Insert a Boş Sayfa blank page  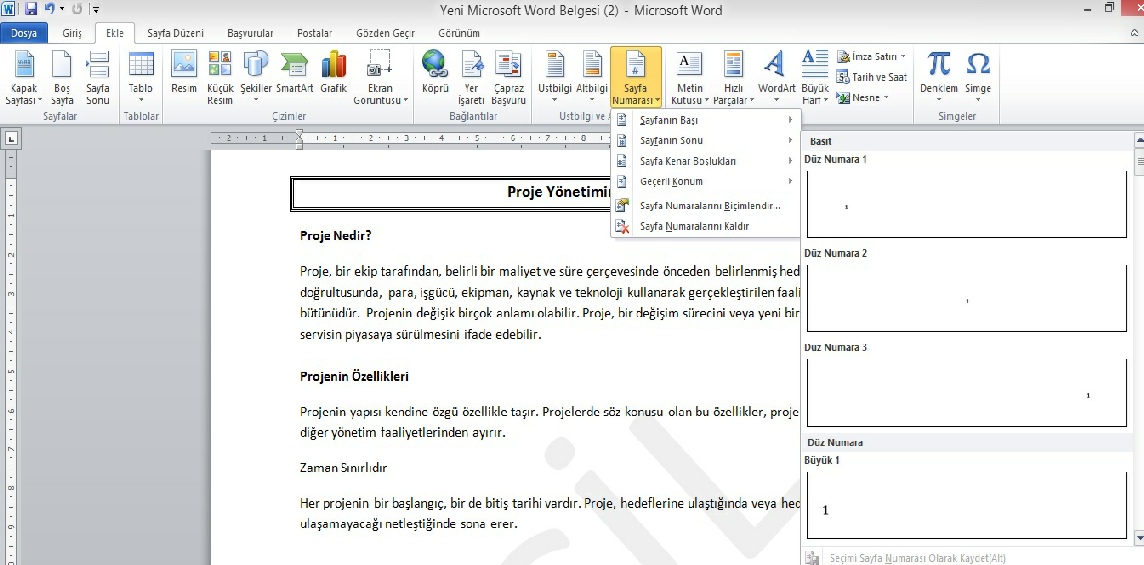(x=62, y=78)
